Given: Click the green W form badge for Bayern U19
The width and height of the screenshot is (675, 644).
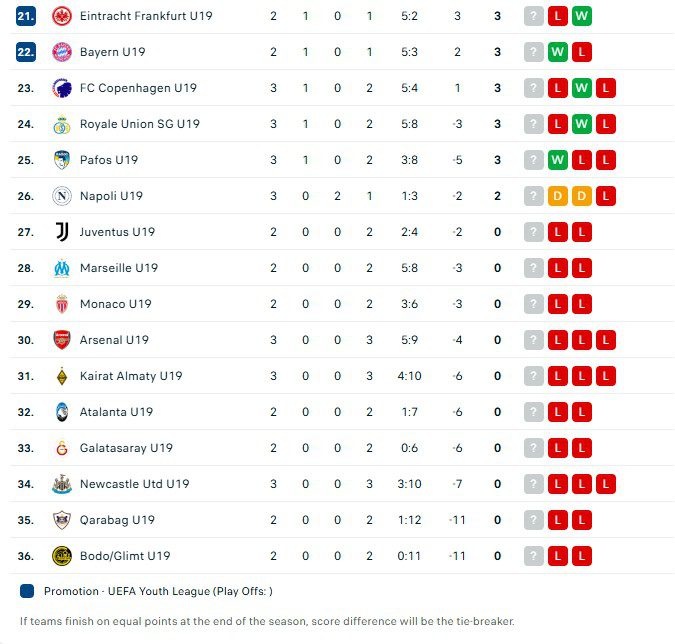Looking at the screenshot, I should click(558, 52).
